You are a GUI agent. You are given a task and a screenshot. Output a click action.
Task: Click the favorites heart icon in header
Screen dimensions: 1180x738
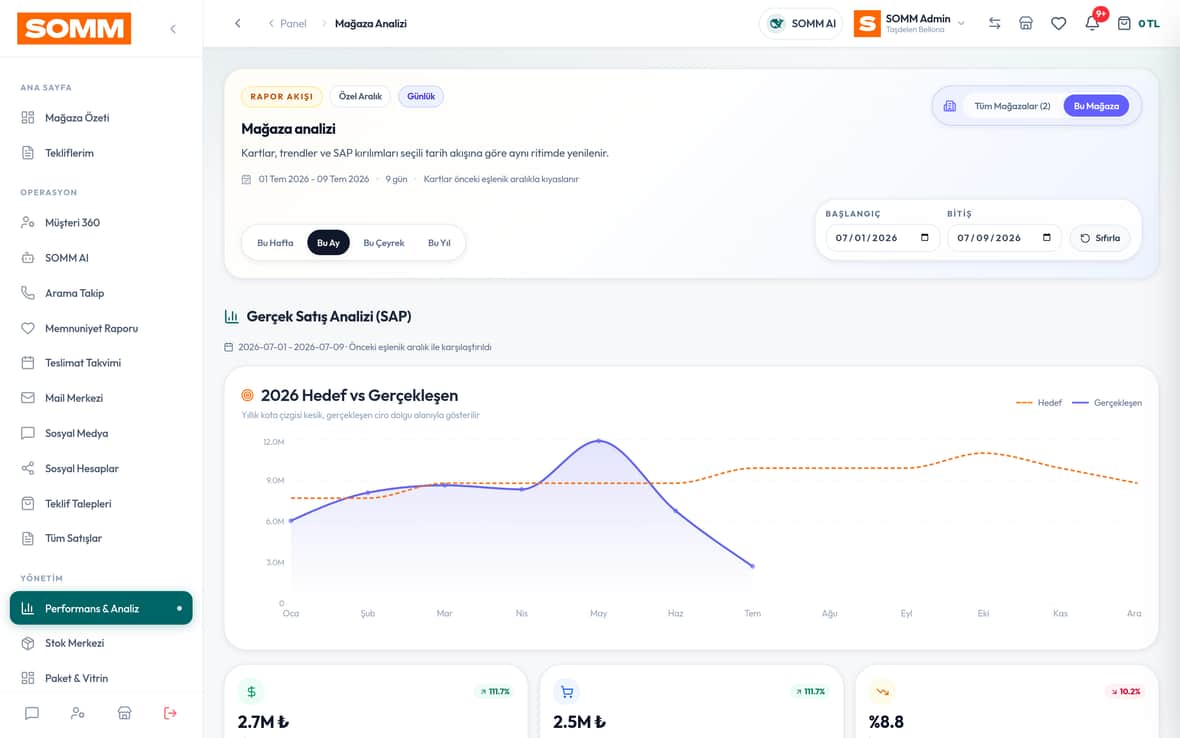click(1058, 23)
